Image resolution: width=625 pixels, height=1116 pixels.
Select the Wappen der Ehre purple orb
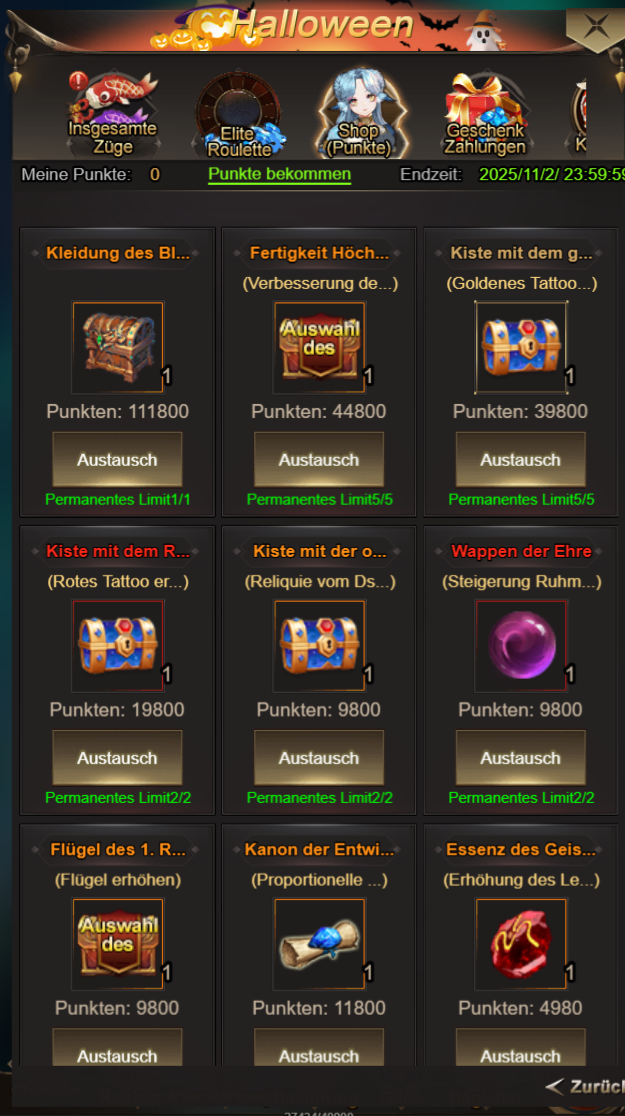pos(521,646)
